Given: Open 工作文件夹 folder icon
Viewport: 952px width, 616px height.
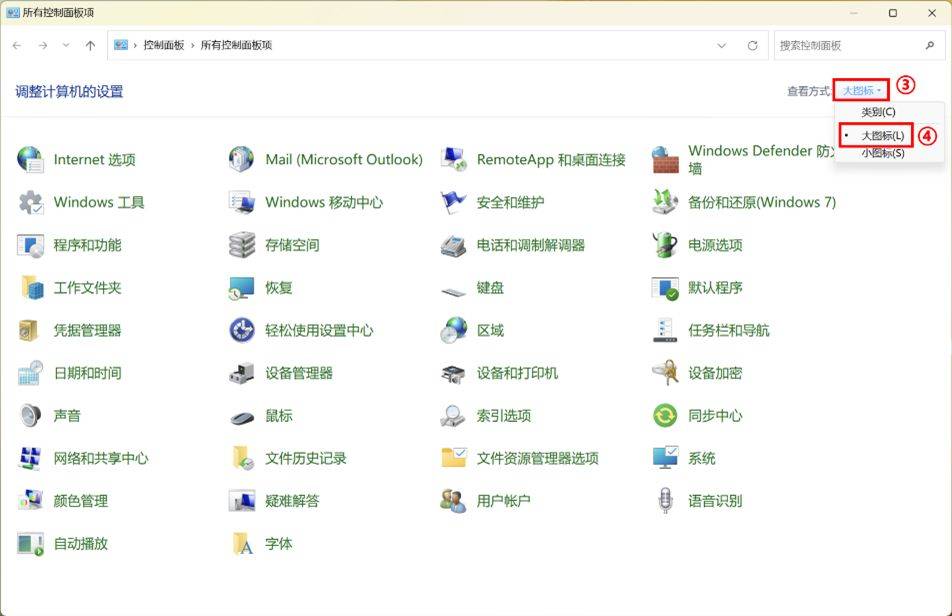Looking at the screenshot, I should (x=30, y=288).
